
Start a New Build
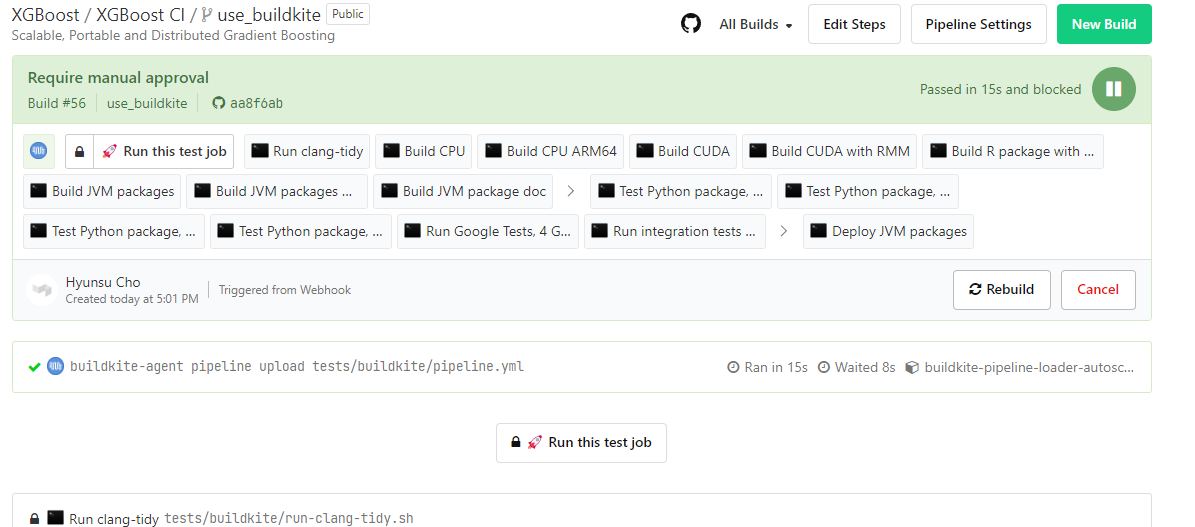(1104, 24)
